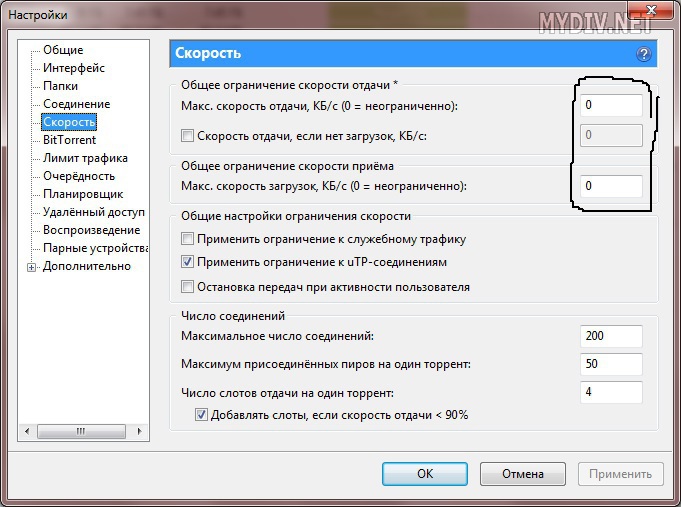
Task: Uncheck Применить ограничение к uTP-соединениям
Action: coord(187,262)
